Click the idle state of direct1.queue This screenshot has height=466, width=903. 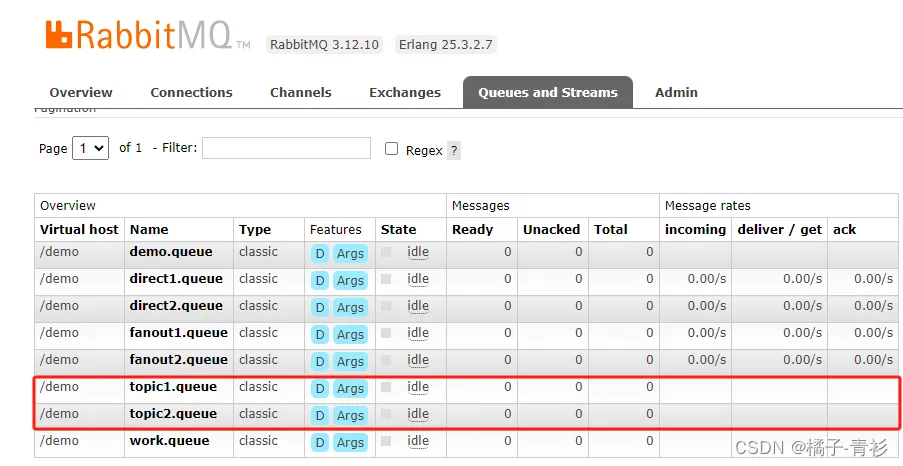pyautogui.click(x=418, y=279)
